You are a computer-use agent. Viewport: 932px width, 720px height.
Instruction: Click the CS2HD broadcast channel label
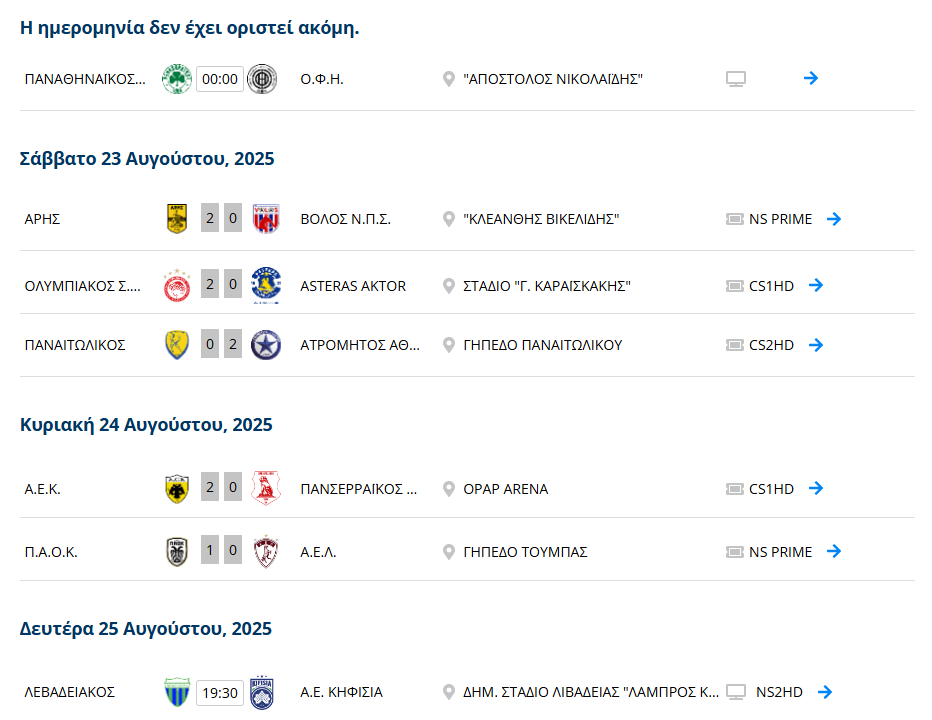pos(772,345)
